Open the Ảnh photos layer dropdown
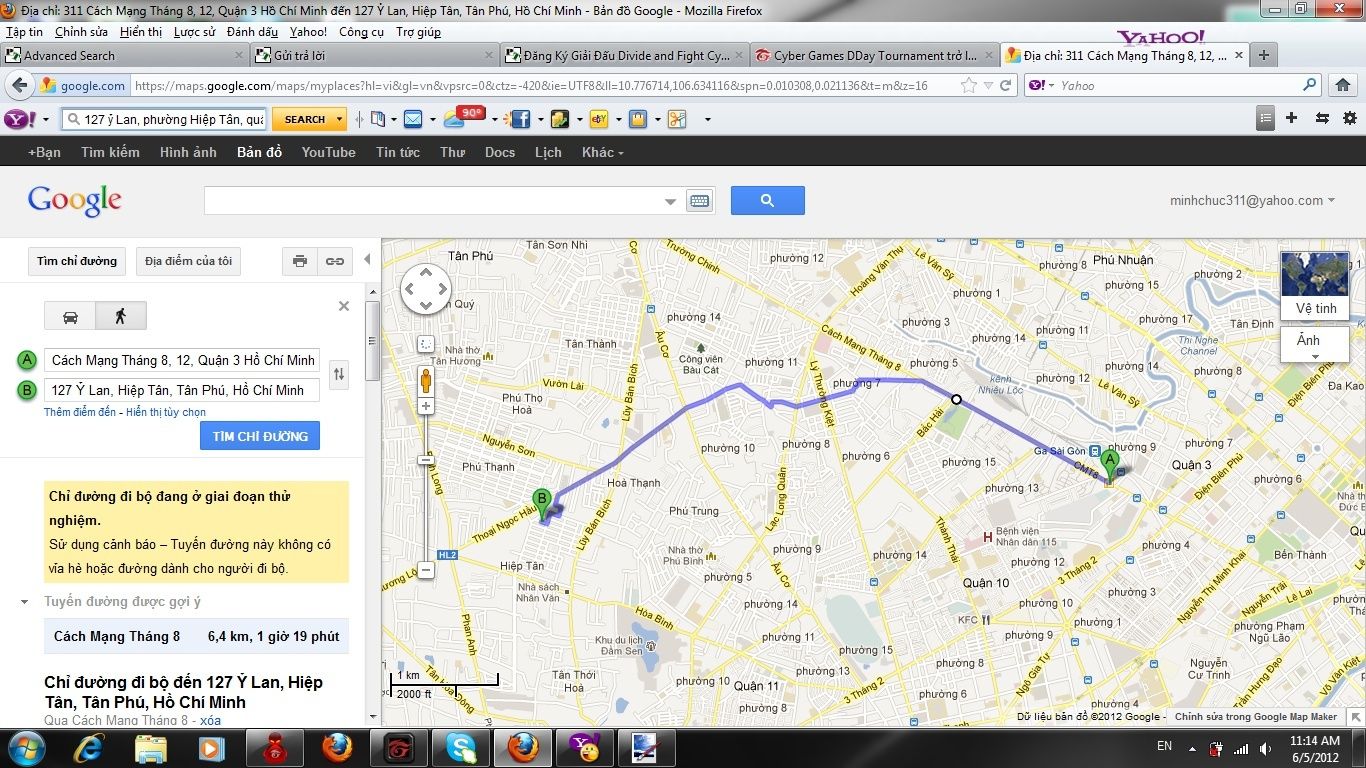This screenshot has width=1366, height=768. tap(1315, 345)
